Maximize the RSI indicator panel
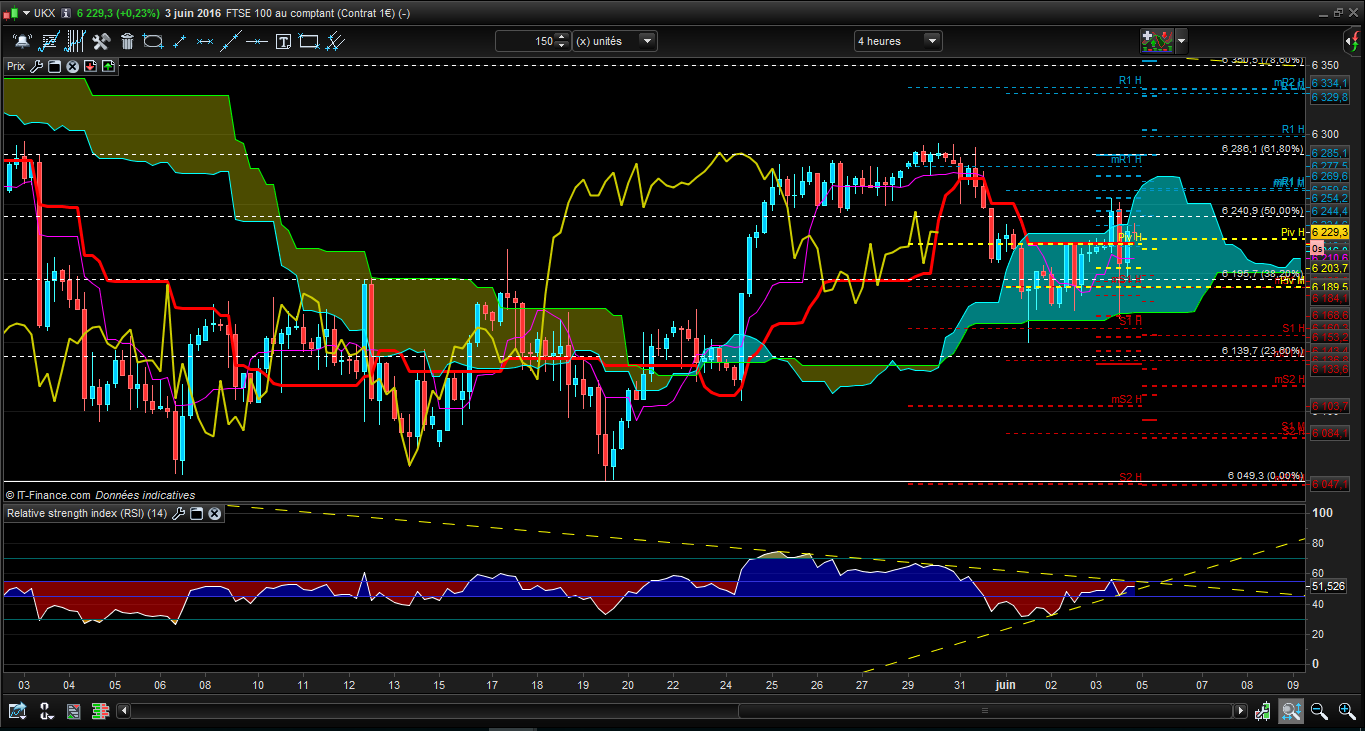Viewport: 1365px width, 731px height. pyautogui.click(x=197, y=513)
